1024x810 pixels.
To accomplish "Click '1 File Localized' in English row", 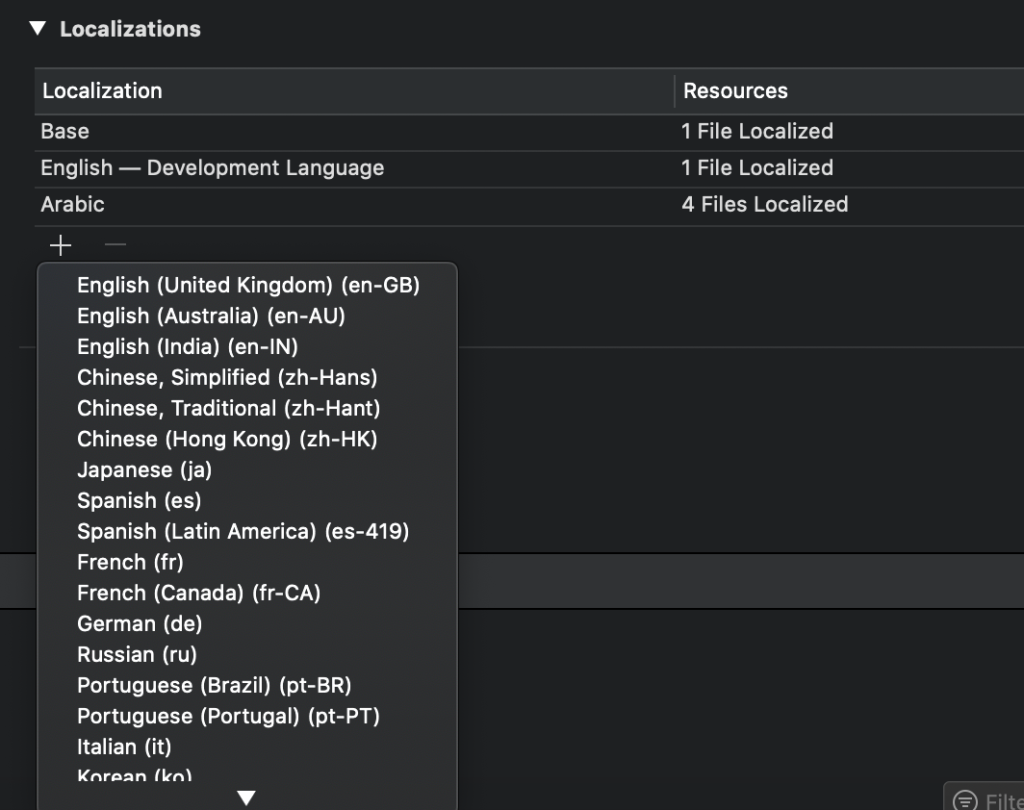I will pos(758,168).
